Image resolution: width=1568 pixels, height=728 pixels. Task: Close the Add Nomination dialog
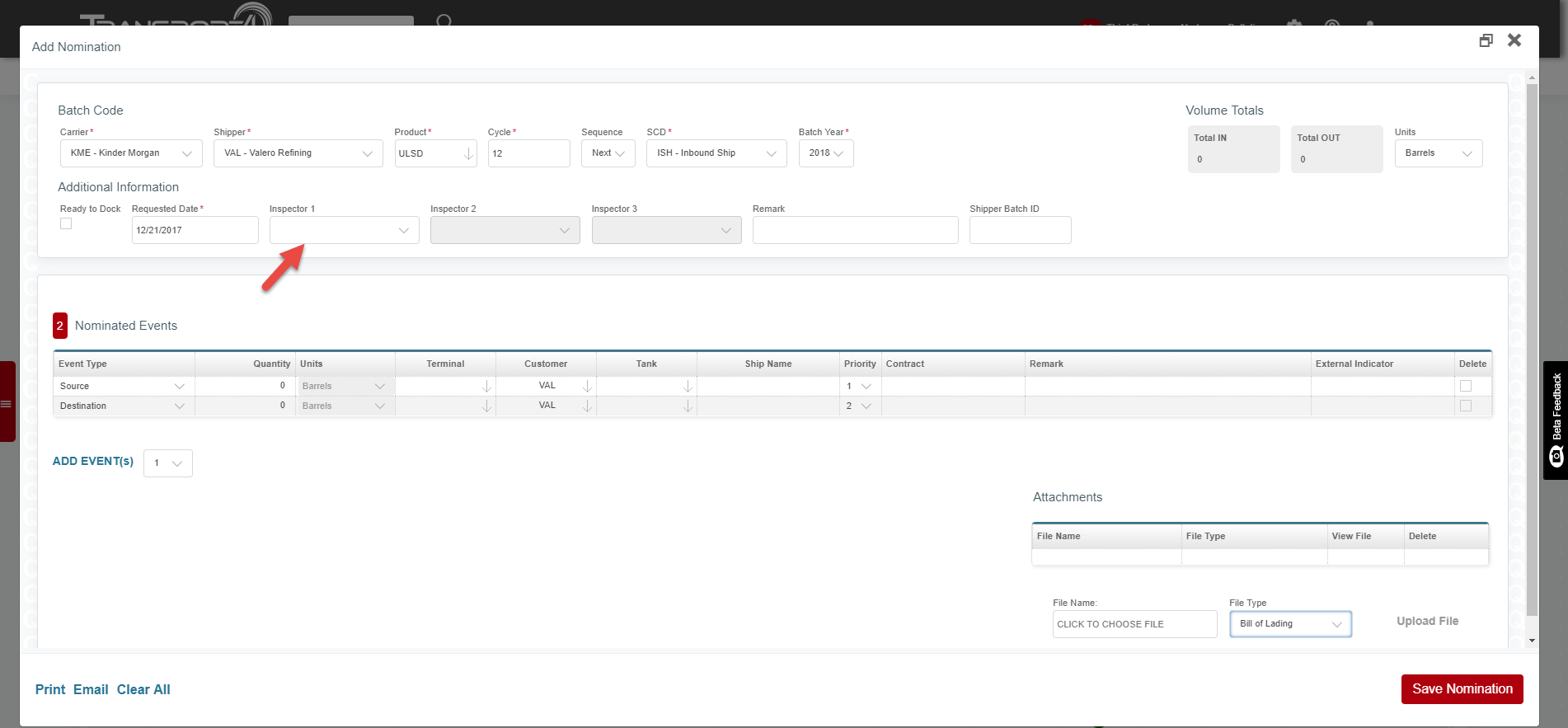coord(1514,40)
